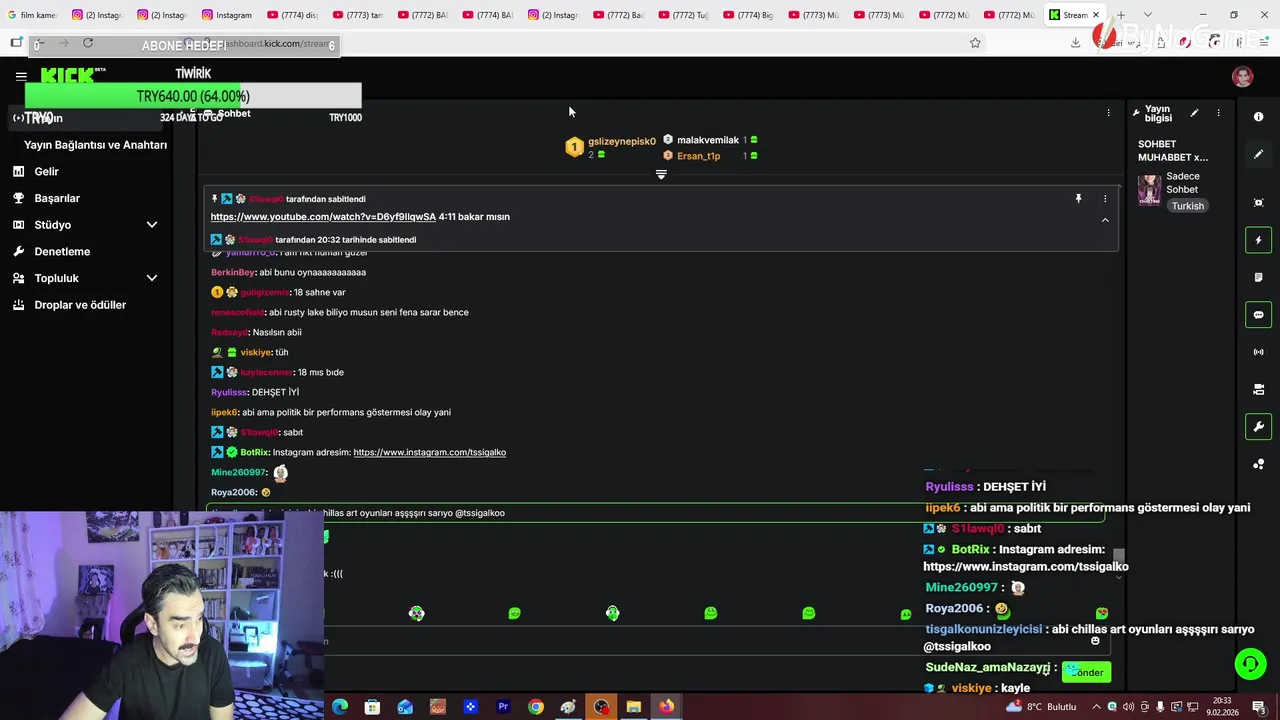Click Ersan_t1p in the leaderboard
Viewport: 1280px width, 720px height.
pyautogui.click(x=698, y=156)
